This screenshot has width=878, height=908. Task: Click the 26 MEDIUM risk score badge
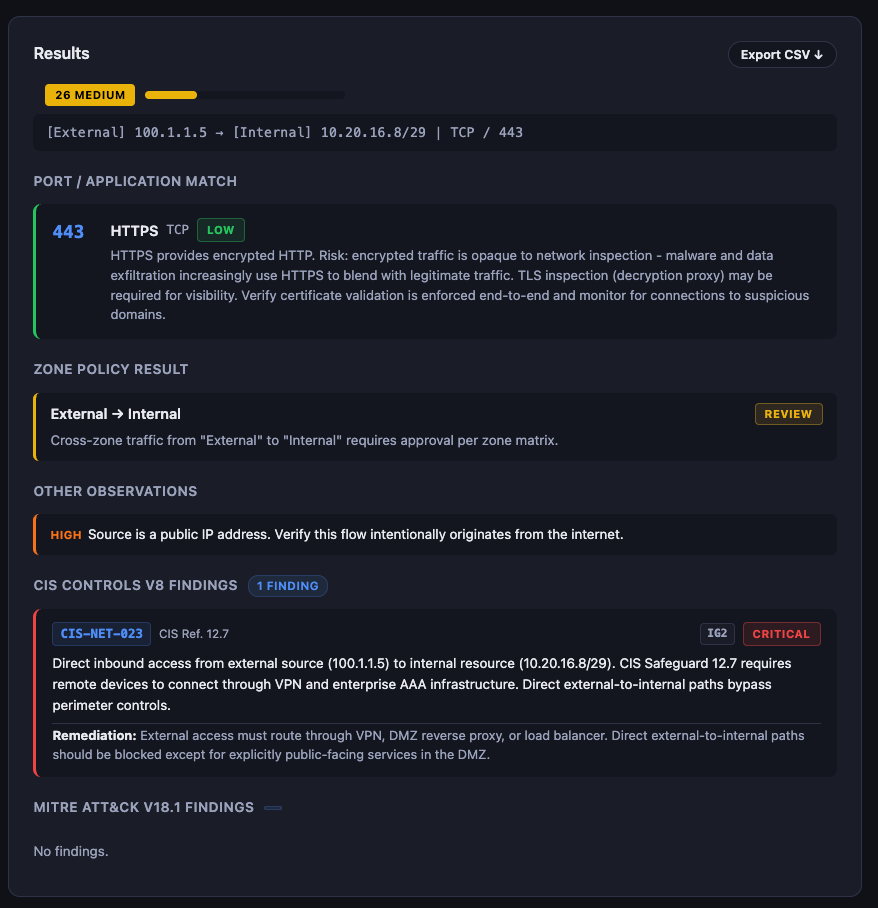point(90,95)
